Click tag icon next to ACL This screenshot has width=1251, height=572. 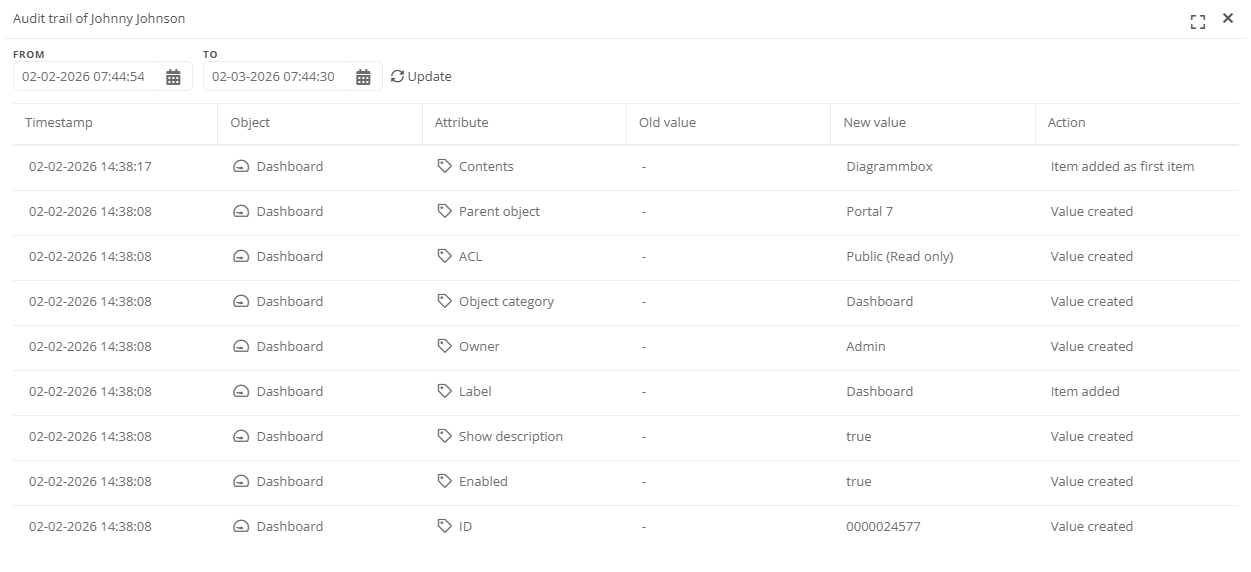click(x=445, y=256)
